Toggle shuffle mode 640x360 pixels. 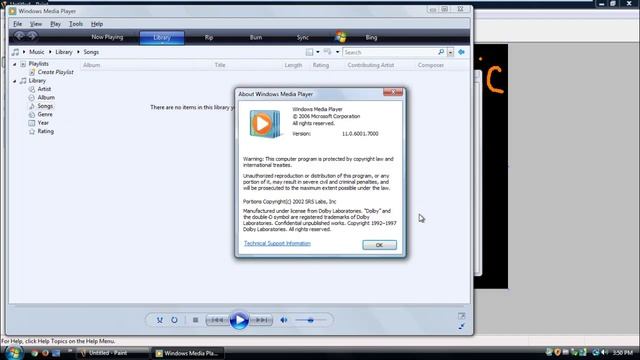[x=160, y=320]
